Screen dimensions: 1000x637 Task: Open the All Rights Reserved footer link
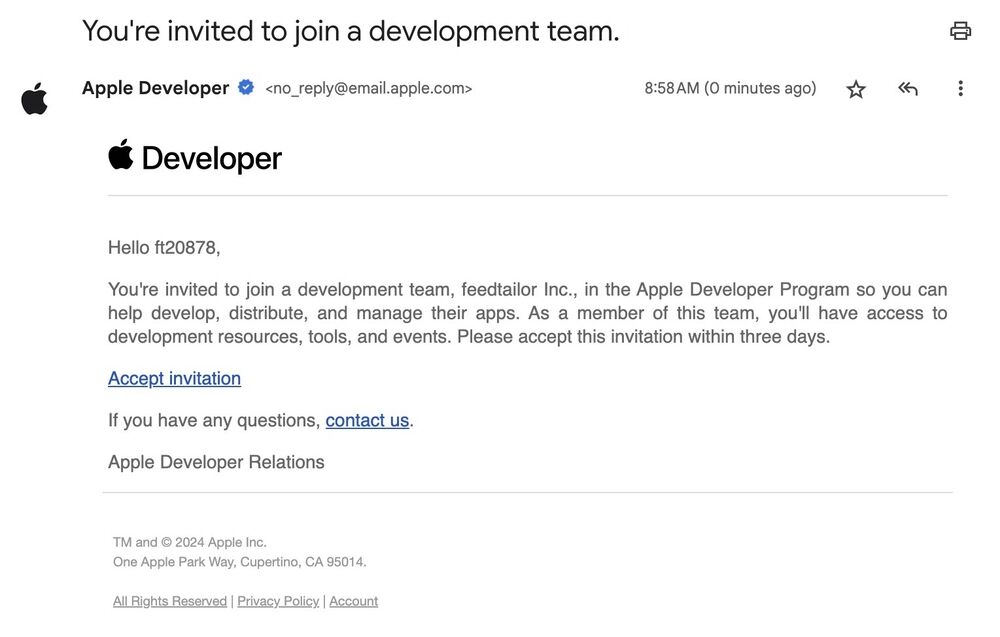(170, 601)
